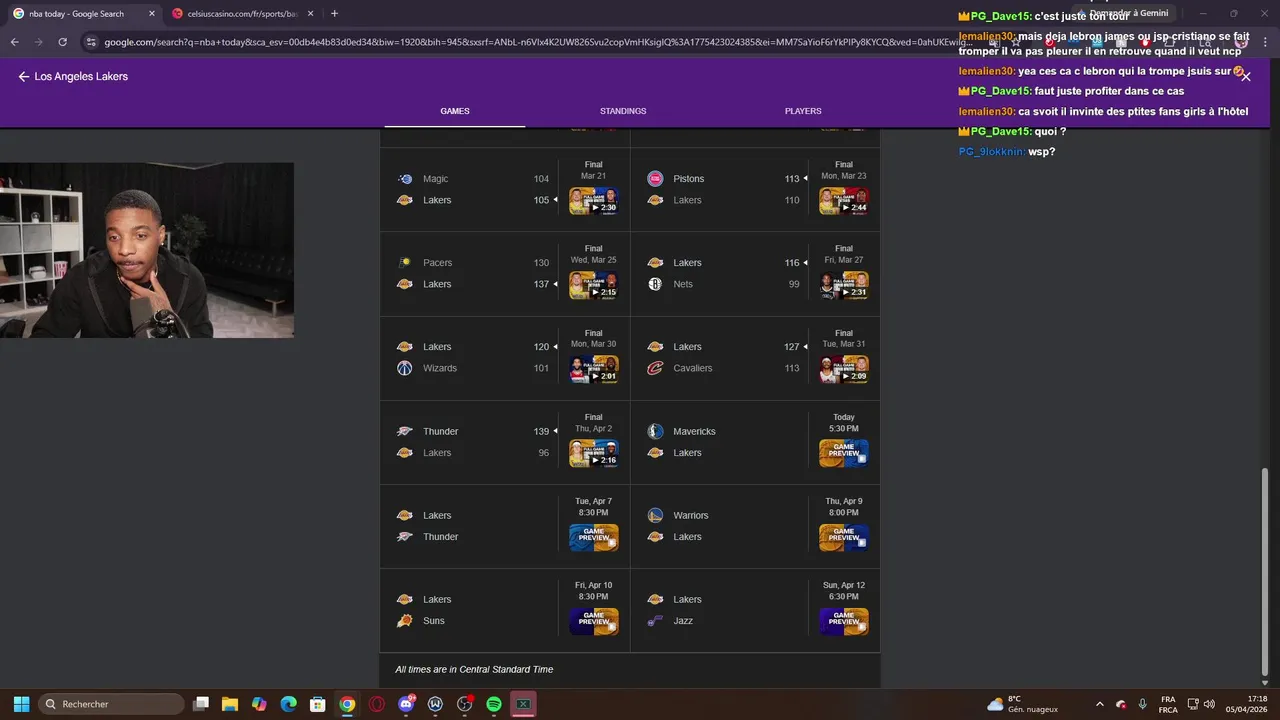The image size is (1280, 720).
Task: Play the Lakers vs Nets 2:31 highlight video
Action: 844,285
